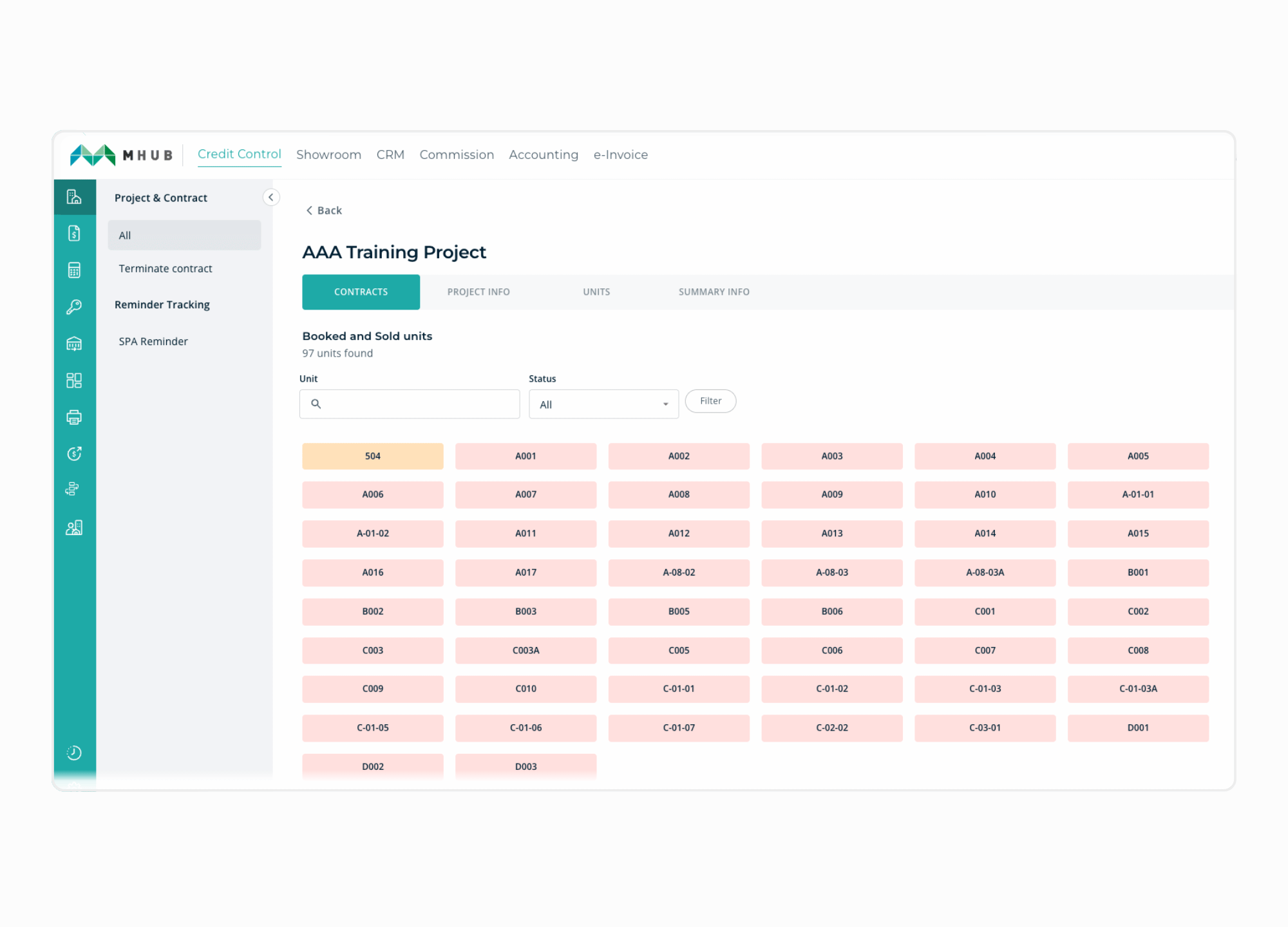Open unit C010 contract

pyautogui.click(x=526, y=689)
